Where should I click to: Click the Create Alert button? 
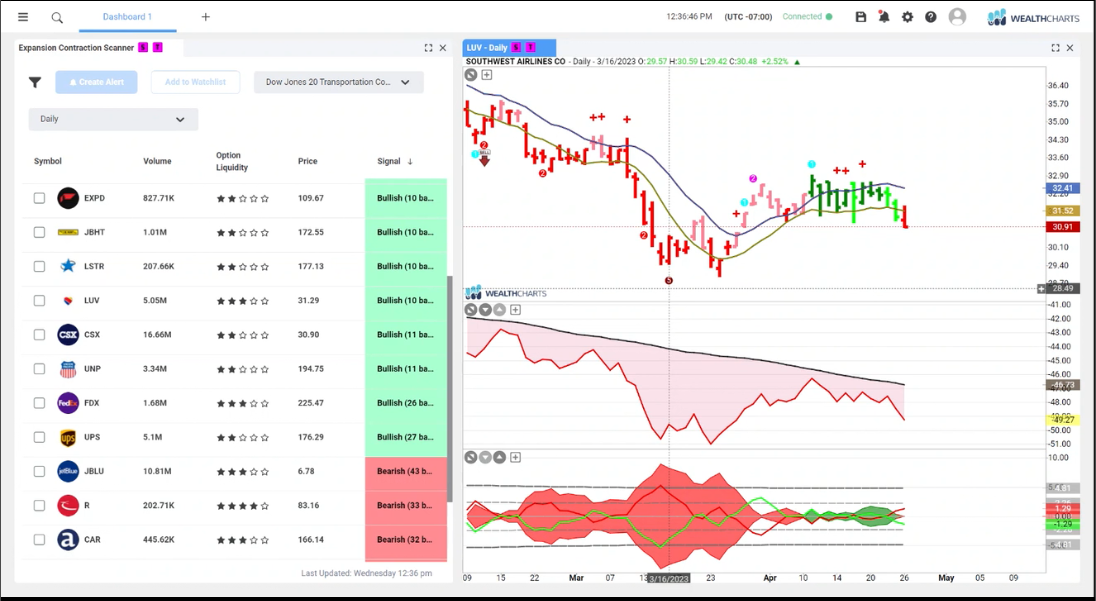point(96,82)
